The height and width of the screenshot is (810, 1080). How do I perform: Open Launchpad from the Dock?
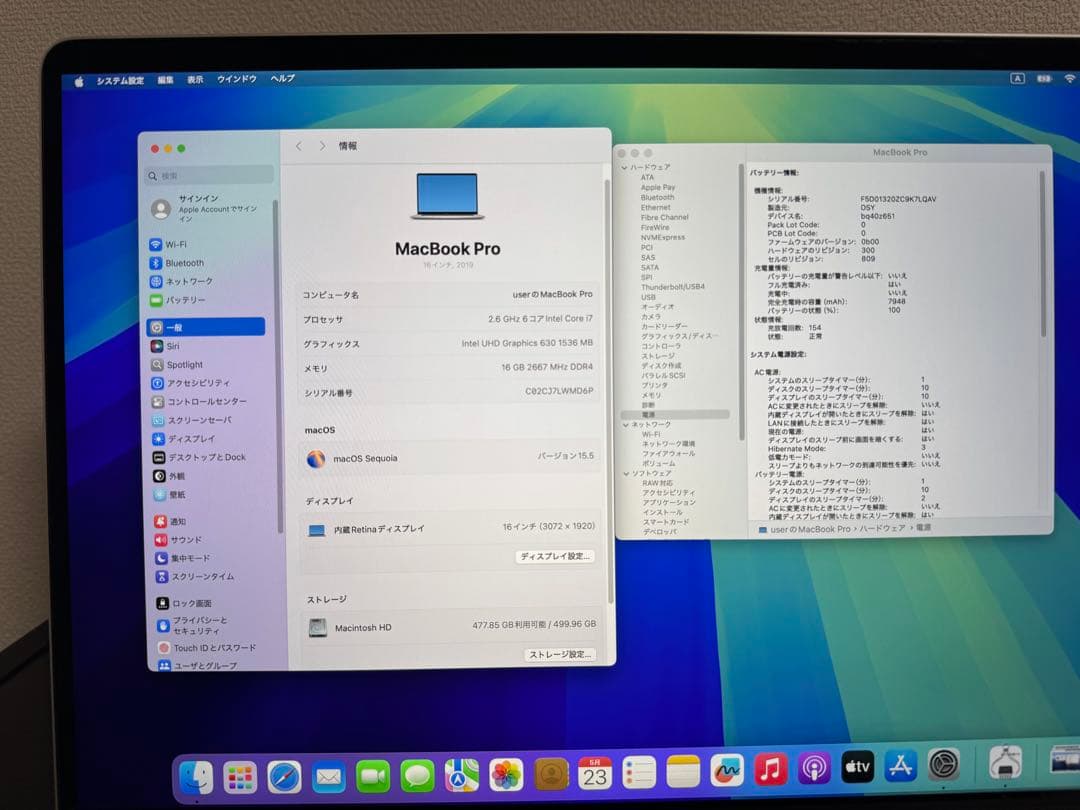pos(240,778)
